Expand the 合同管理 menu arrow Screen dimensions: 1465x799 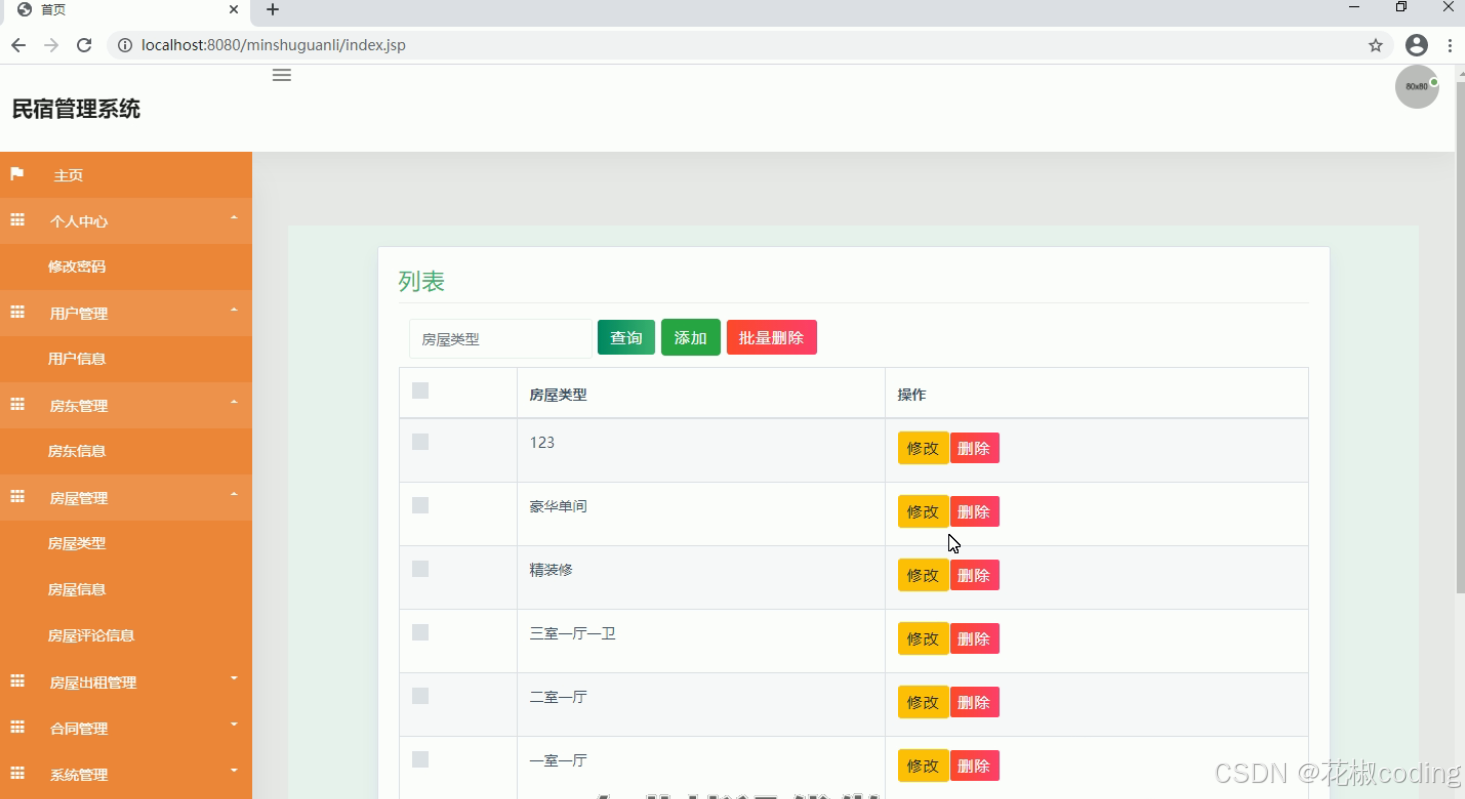coord(234,724)
